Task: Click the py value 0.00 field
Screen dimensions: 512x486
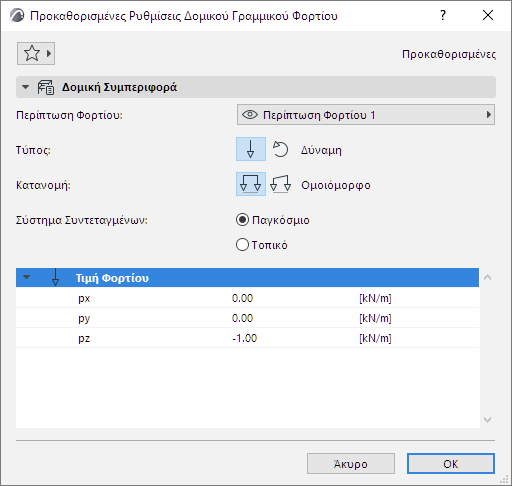Action: pos(242,318)
